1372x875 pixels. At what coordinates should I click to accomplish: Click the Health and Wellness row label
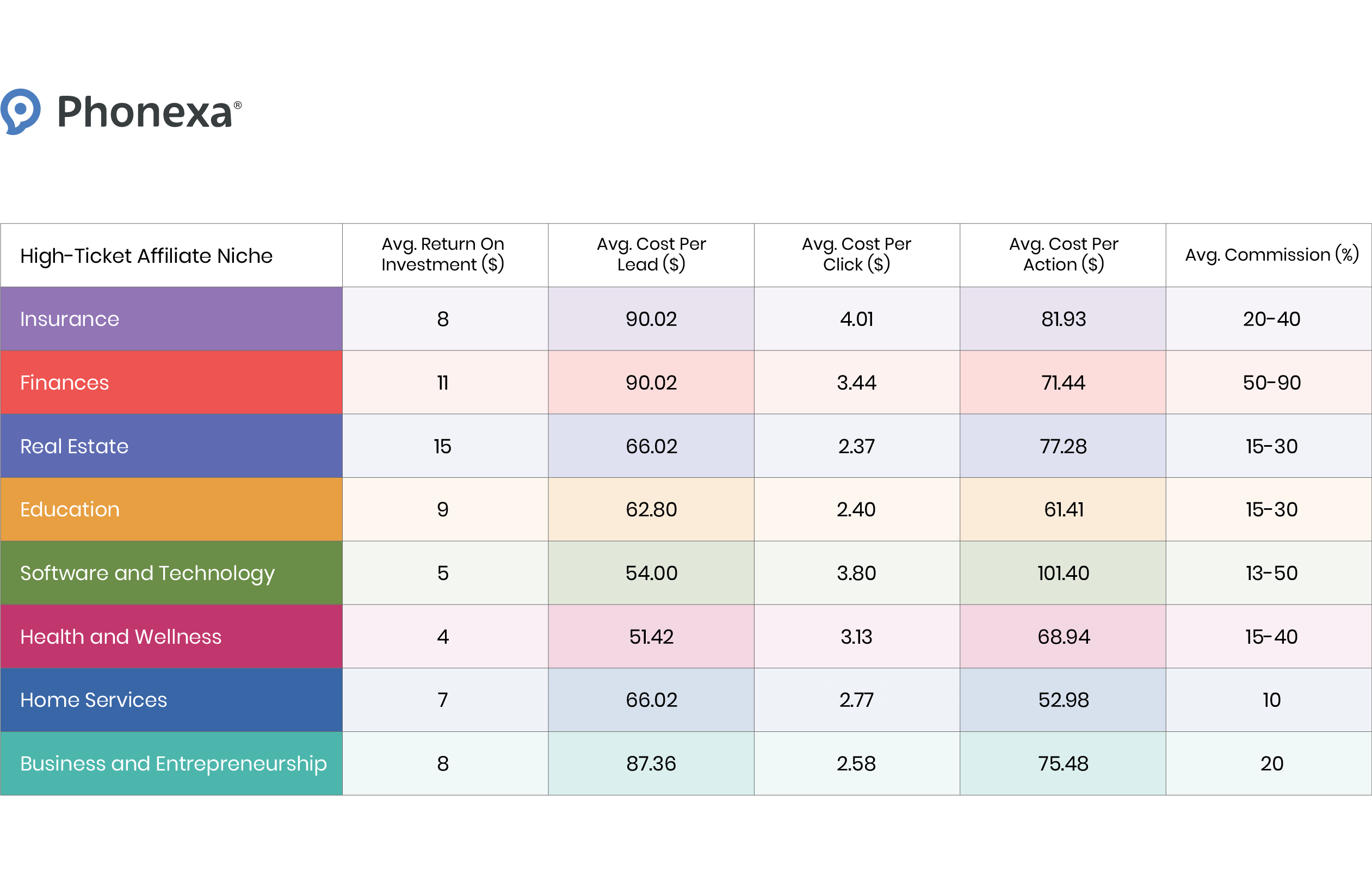click(x=121, y=636)
